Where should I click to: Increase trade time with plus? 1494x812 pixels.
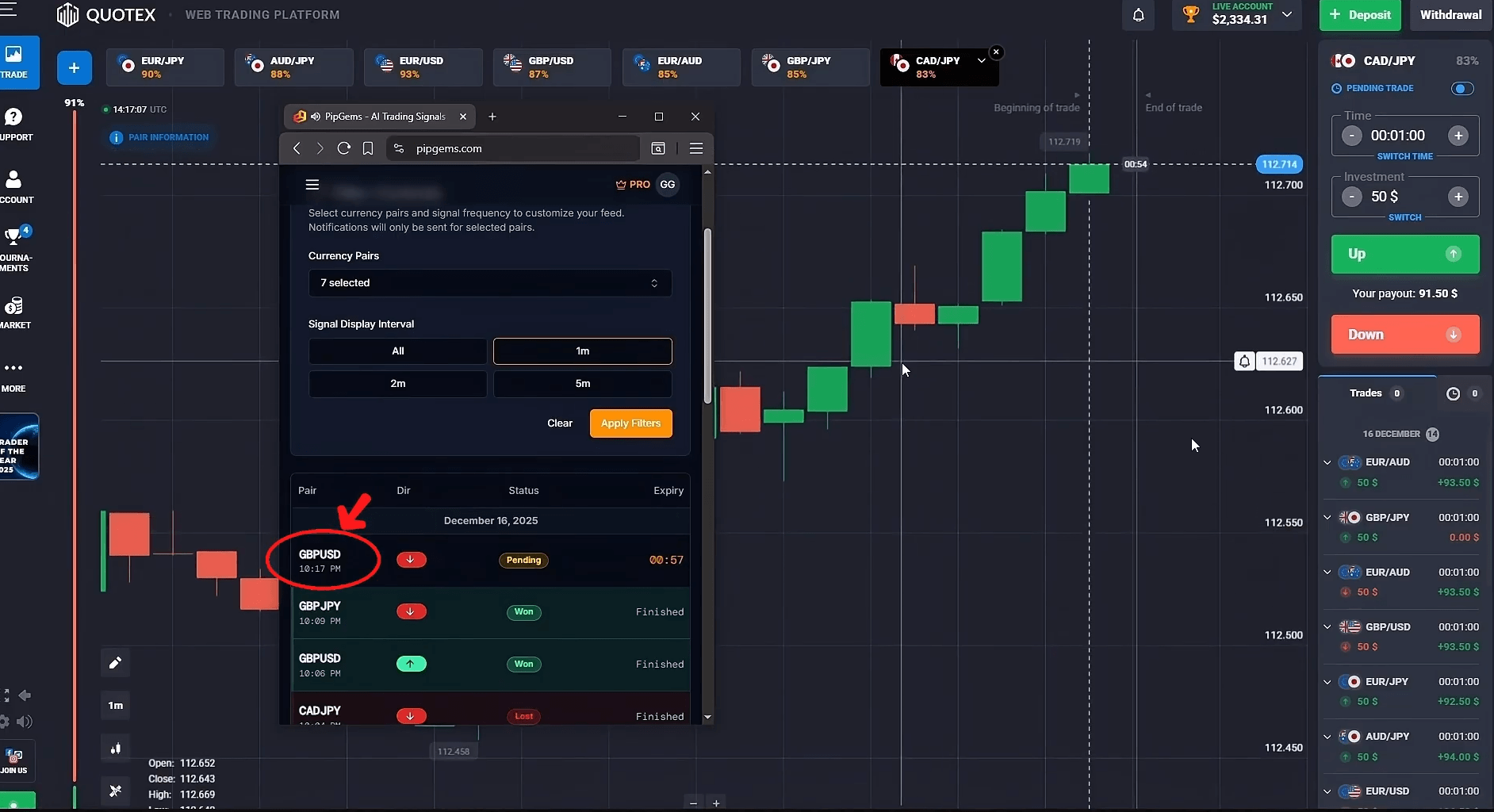1458,136
